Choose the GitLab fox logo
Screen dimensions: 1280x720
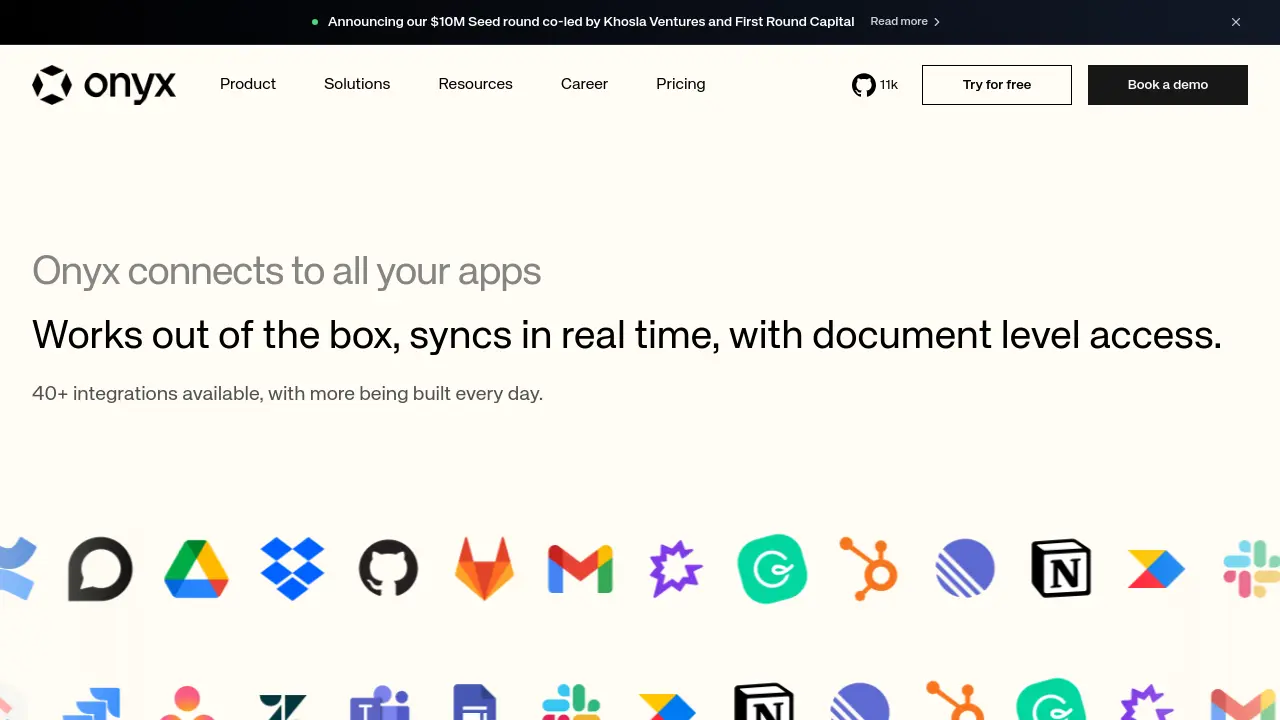[484, 569]
